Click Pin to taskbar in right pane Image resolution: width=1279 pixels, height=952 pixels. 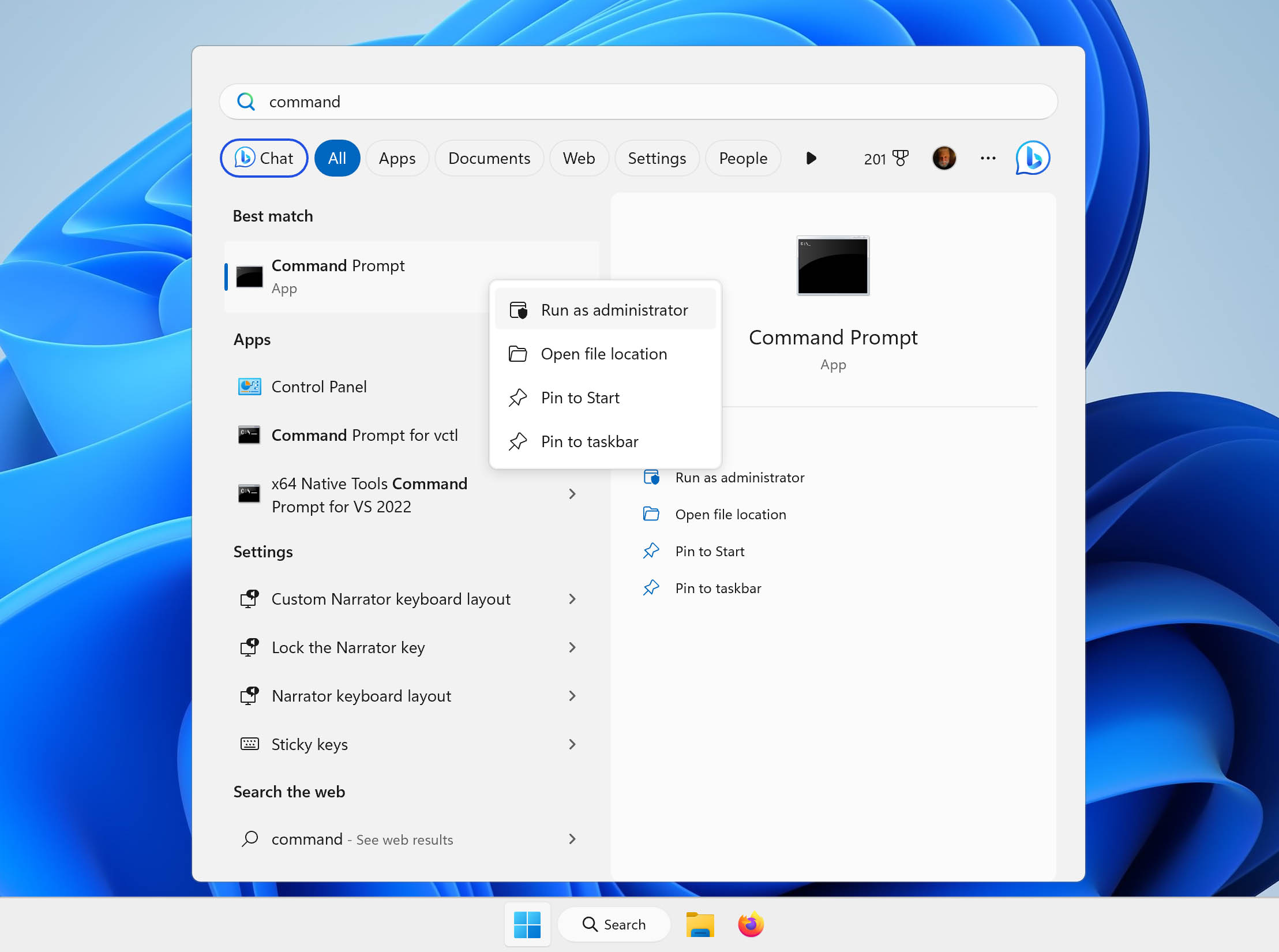click(718, 589)
